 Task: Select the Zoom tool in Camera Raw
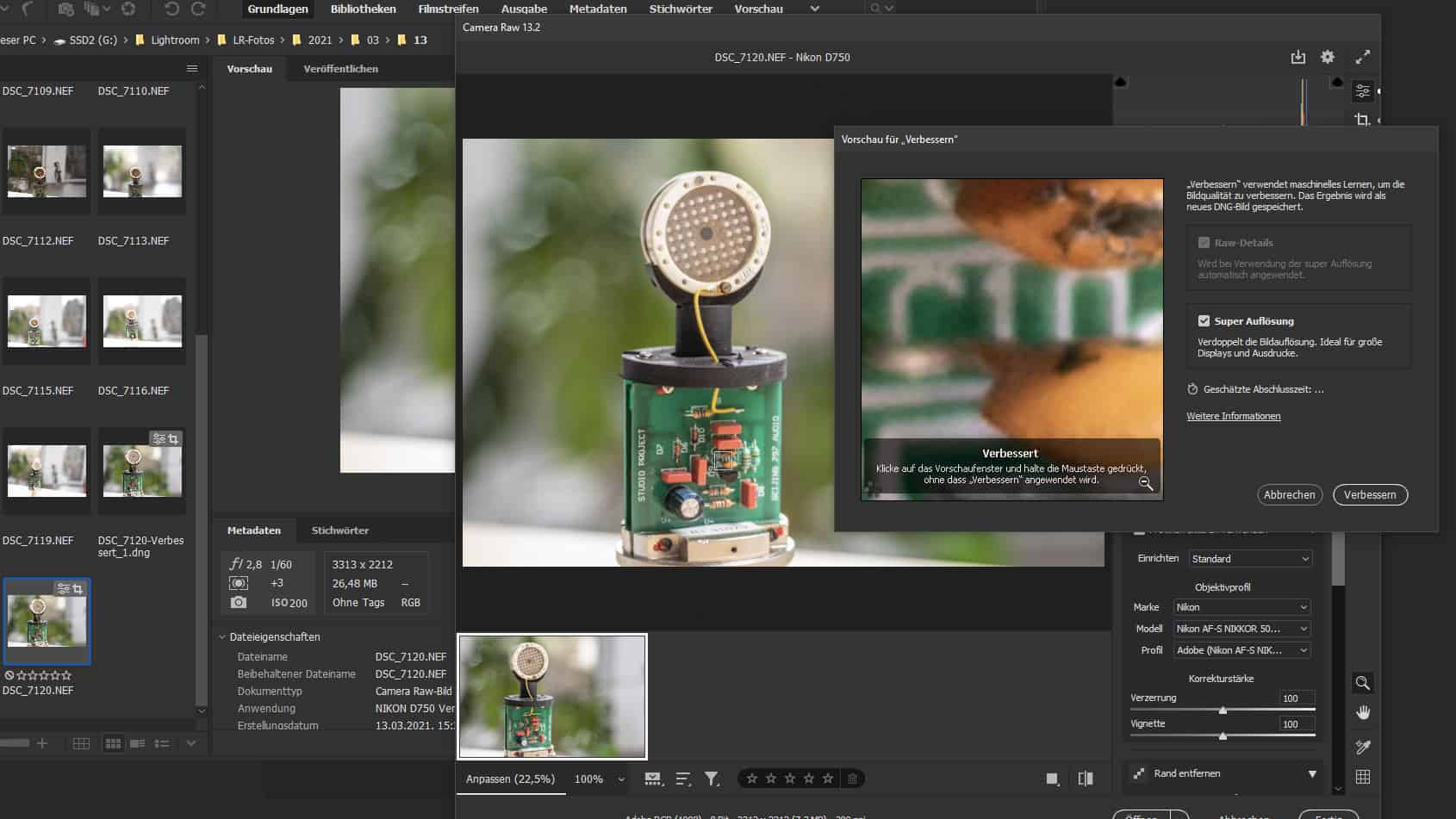pyautogui.click(x=1364, y=683)
